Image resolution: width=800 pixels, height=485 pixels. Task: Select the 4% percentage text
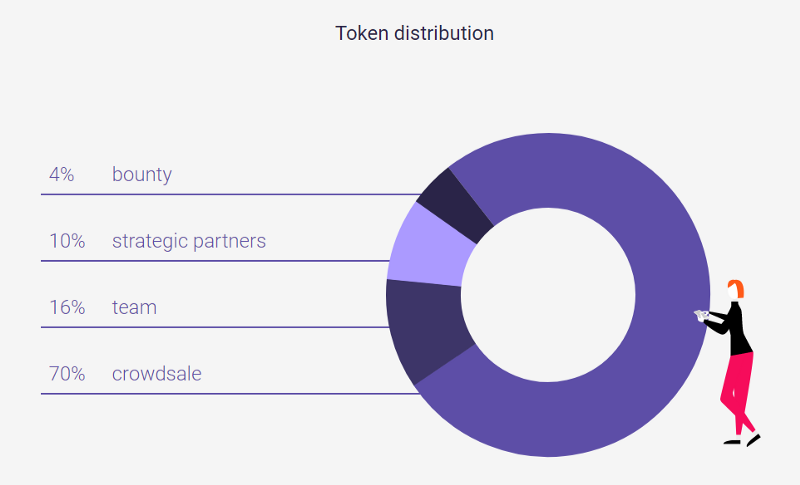(x=61, y=174)
